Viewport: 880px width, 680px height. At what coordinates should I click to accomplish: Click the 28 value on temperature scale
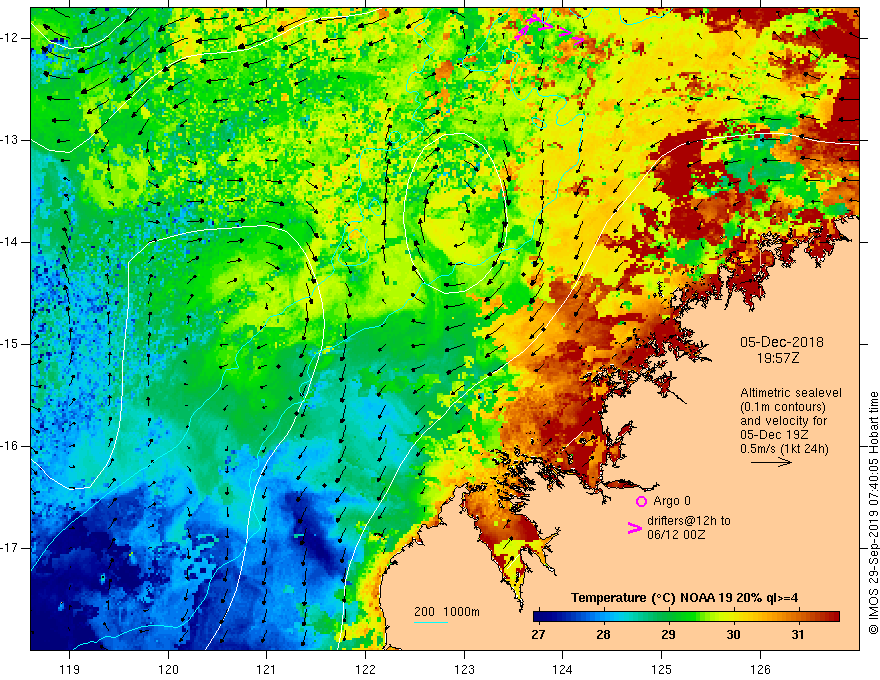(603, 635)
